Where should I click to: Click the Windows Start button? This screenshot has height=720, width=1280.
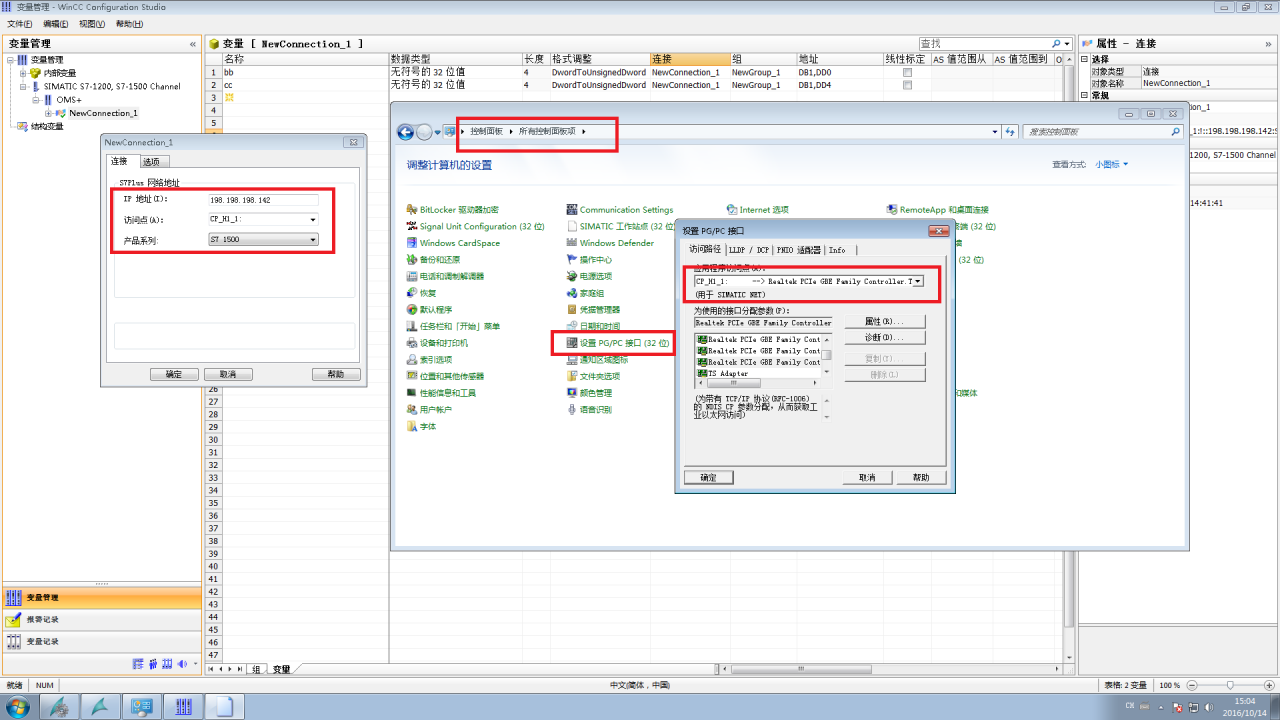click(x=17, y=707)
